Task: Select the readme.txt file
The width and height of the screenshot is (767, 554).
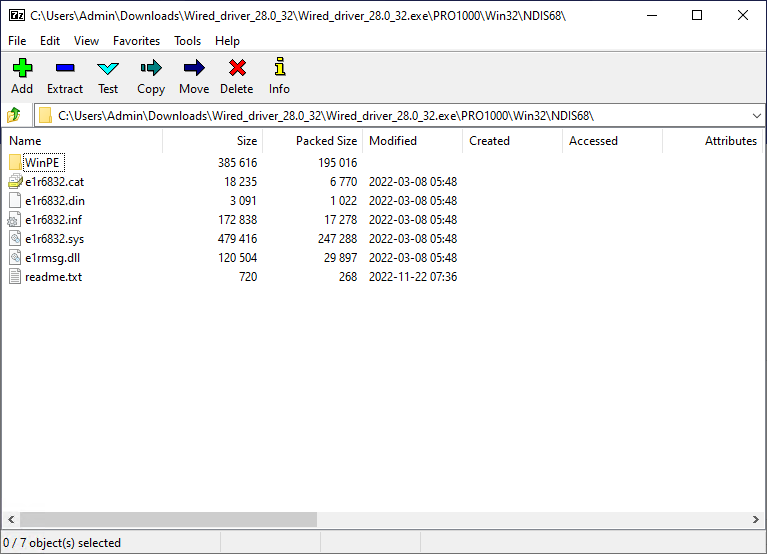Action: (x=53, y=277)
